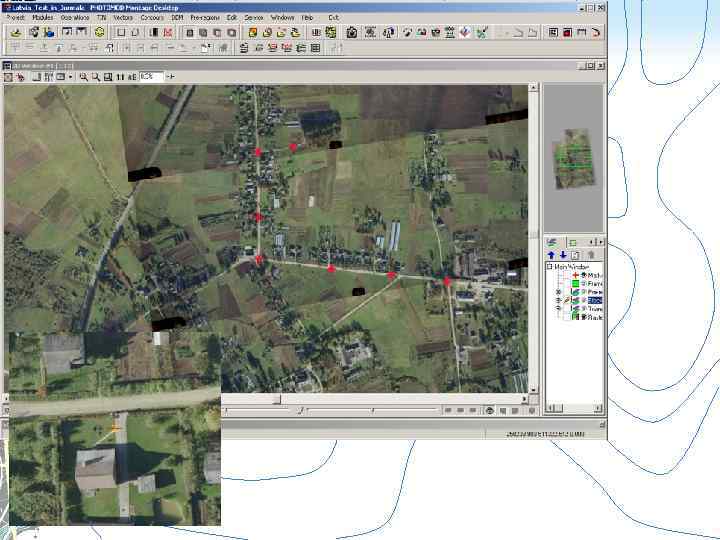
Task: Select the layer with green square icon
Action: tap(594, 283)
